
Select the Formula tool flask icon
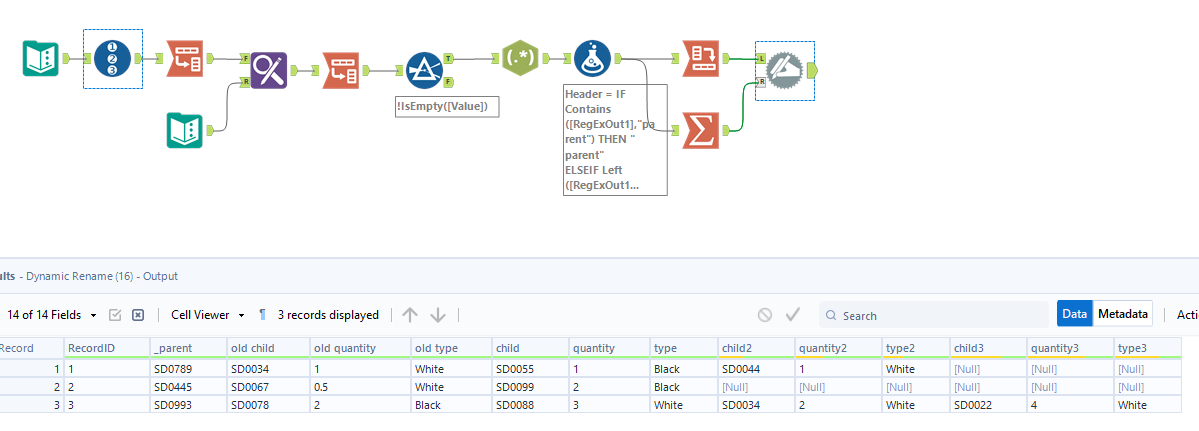click(593, 58)
